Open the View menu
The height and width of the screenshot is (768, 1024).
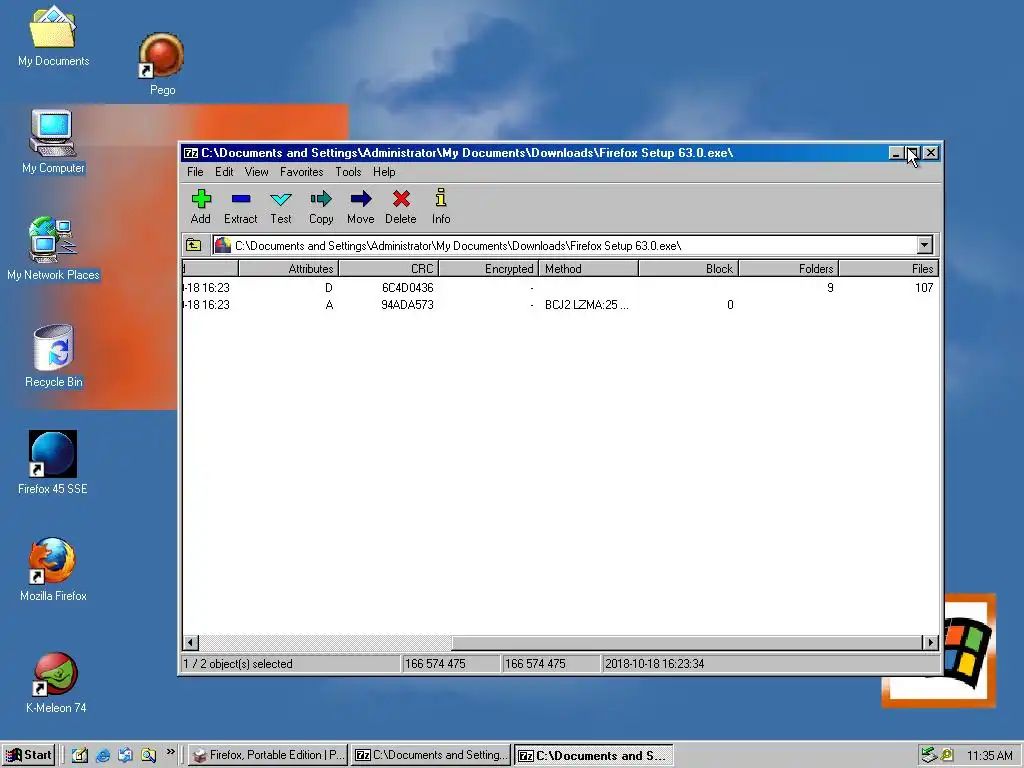pyautogui.click(x=256, y=172)
